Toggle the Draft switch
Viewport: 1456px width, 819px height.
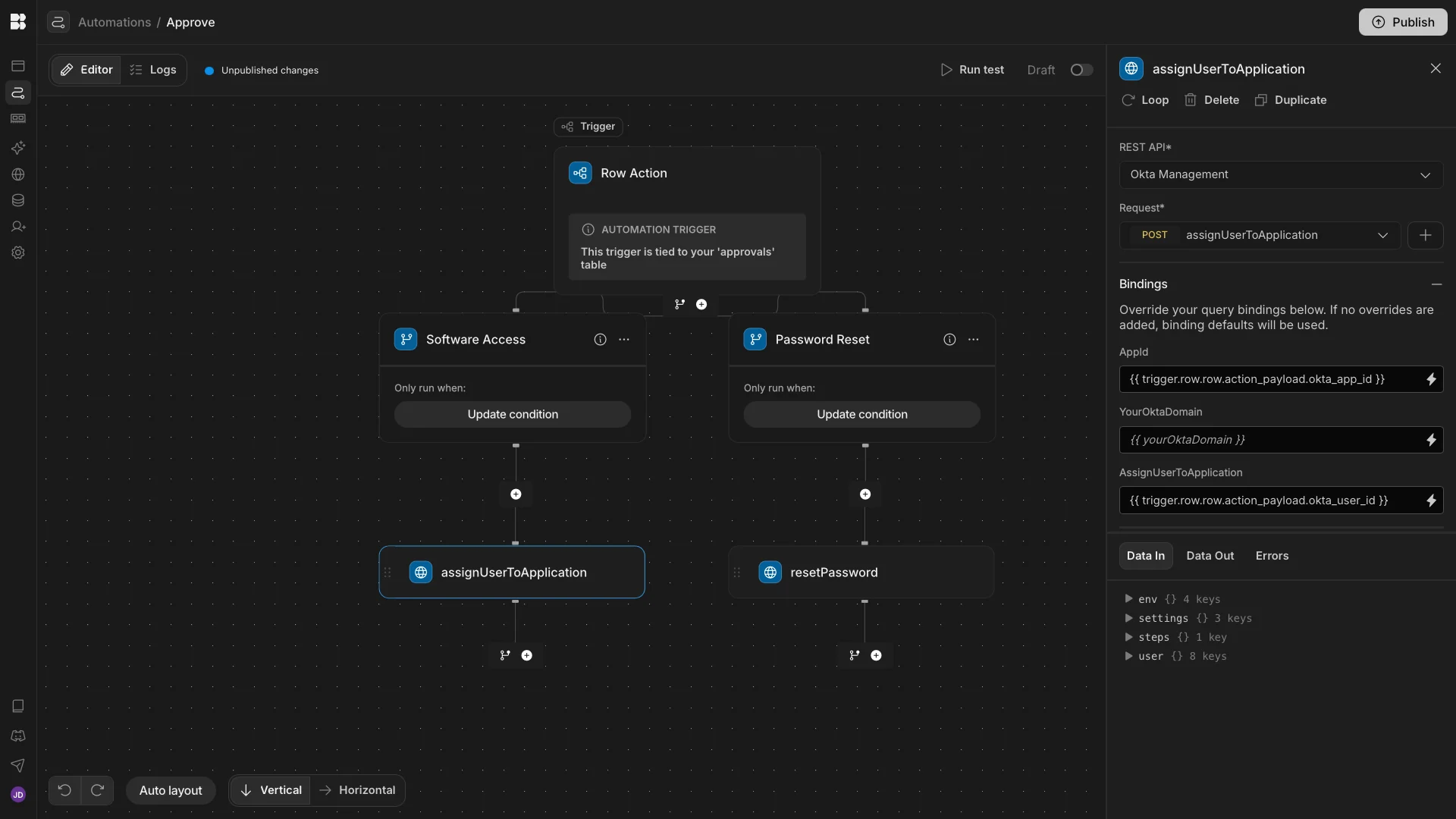point(1081,70)
